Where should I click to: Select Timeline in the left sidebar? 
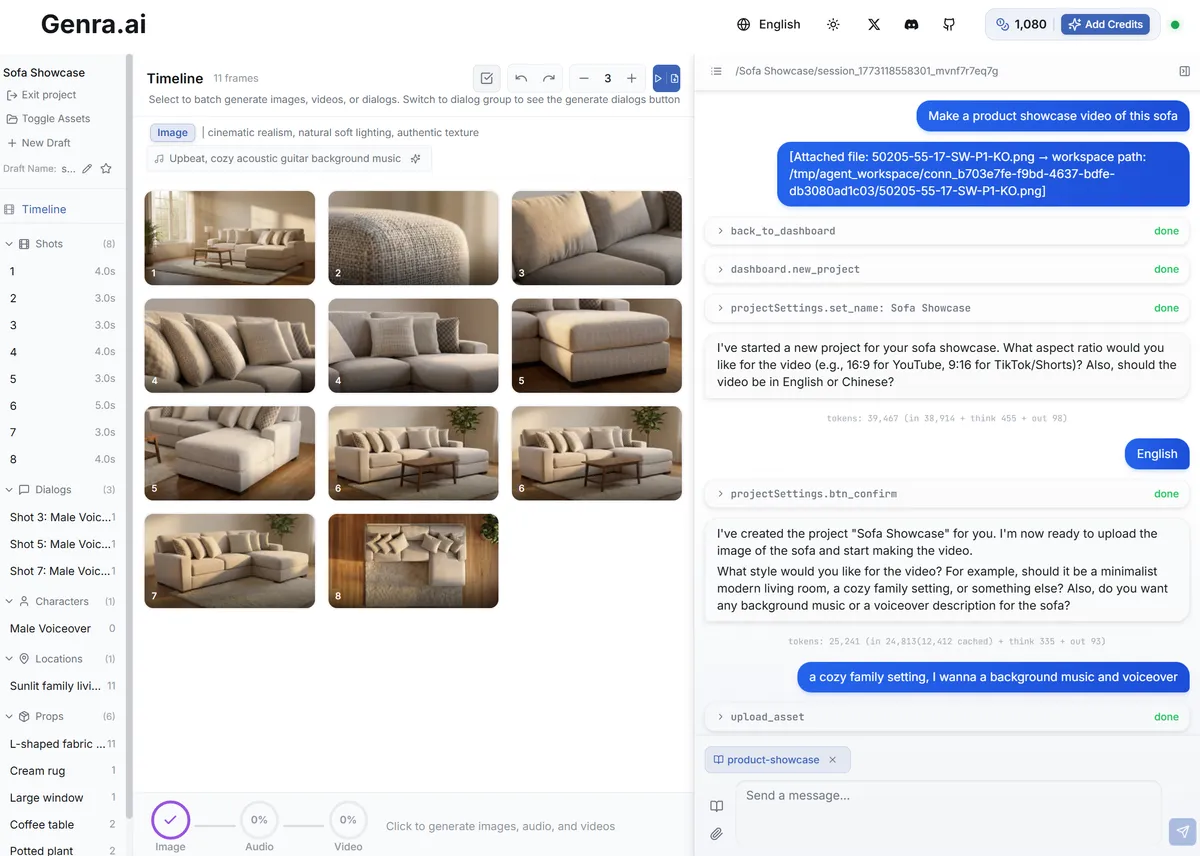[x=44, y=209]
